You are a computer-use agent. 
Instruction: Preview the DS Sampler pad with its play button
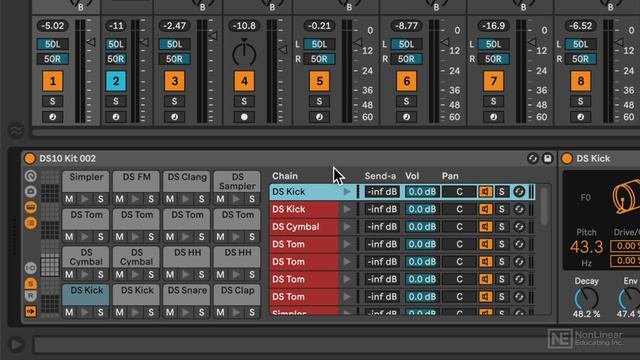pos(237,199)
